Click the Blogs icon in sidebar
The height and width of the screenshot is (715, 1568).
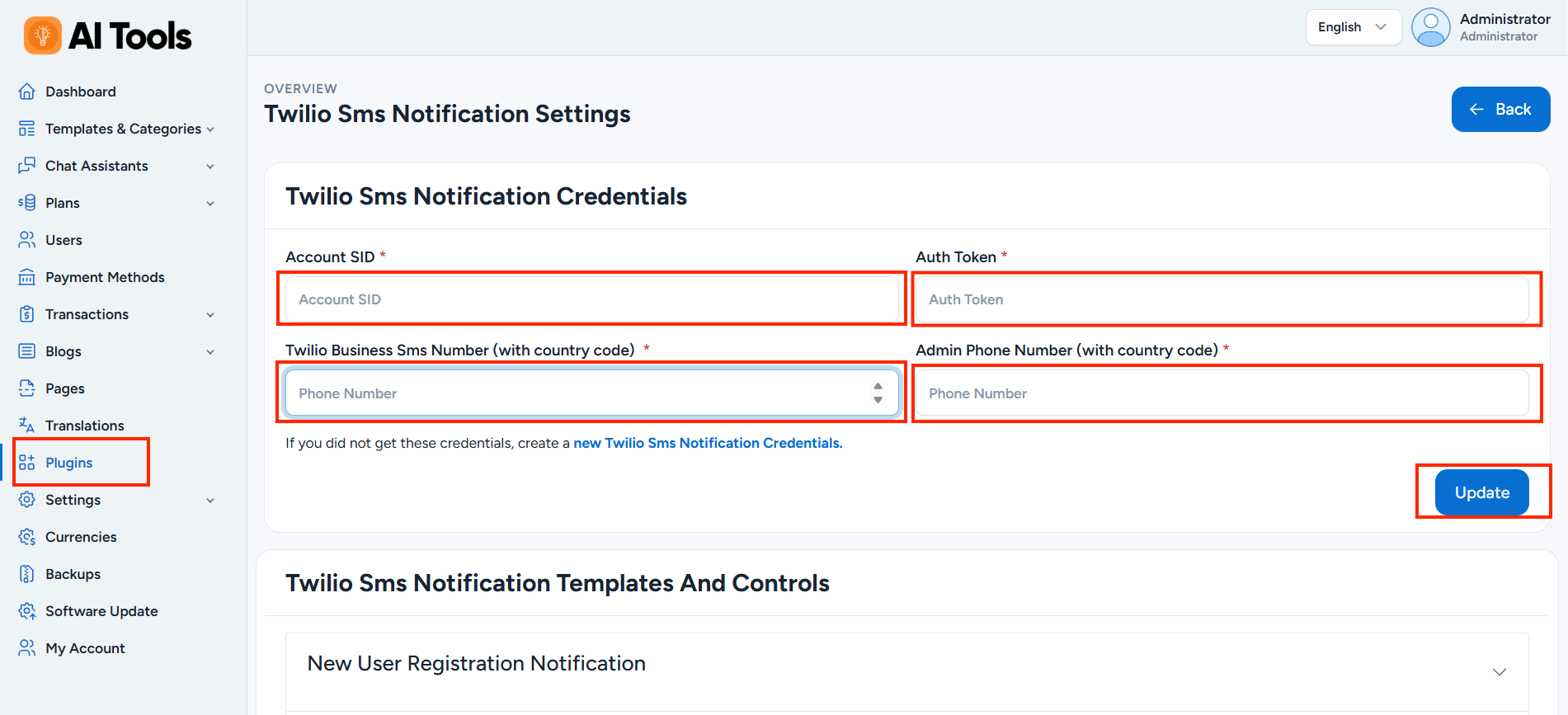click(x=27, y=351)
